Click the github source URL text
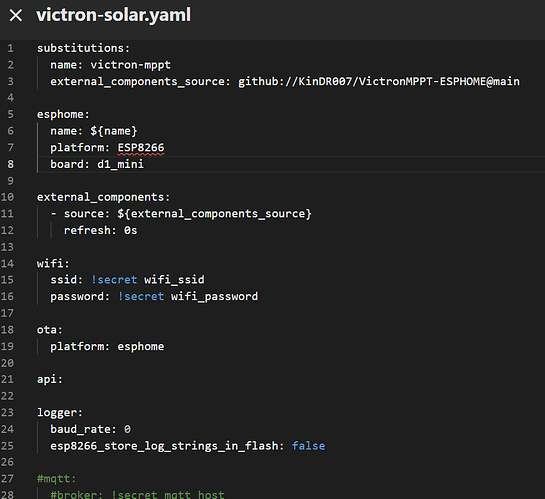The height and width of the screenshot is (499, 545). point(379,81)
